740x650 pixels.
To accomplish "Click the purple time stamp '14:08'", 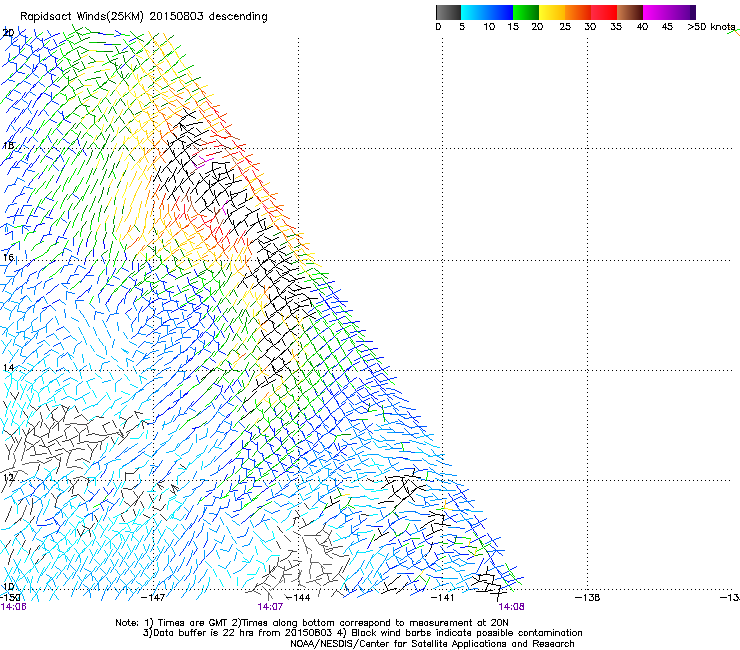I will tap(512, 607).
